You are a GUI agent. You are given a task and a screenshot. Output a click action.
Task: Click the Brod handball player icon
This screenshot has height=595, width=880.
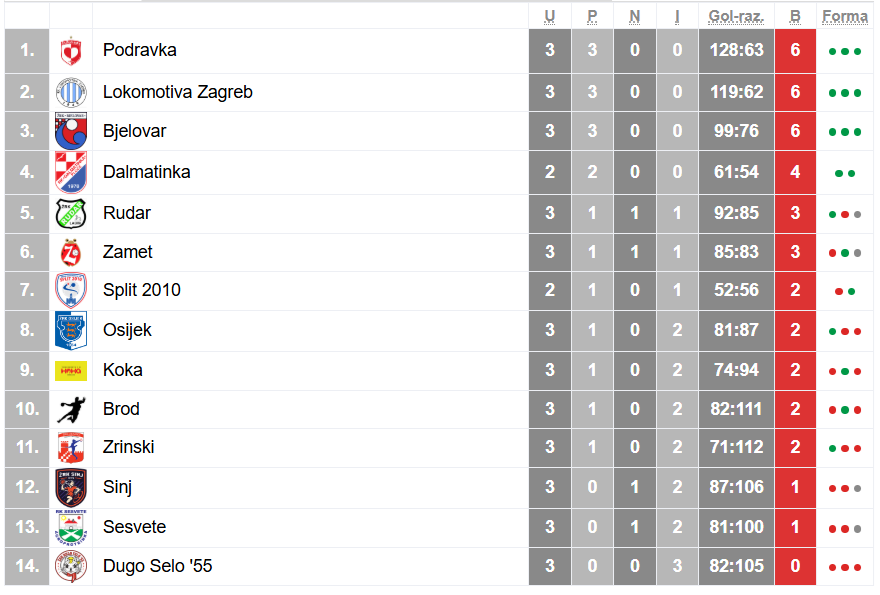[70, 409]
